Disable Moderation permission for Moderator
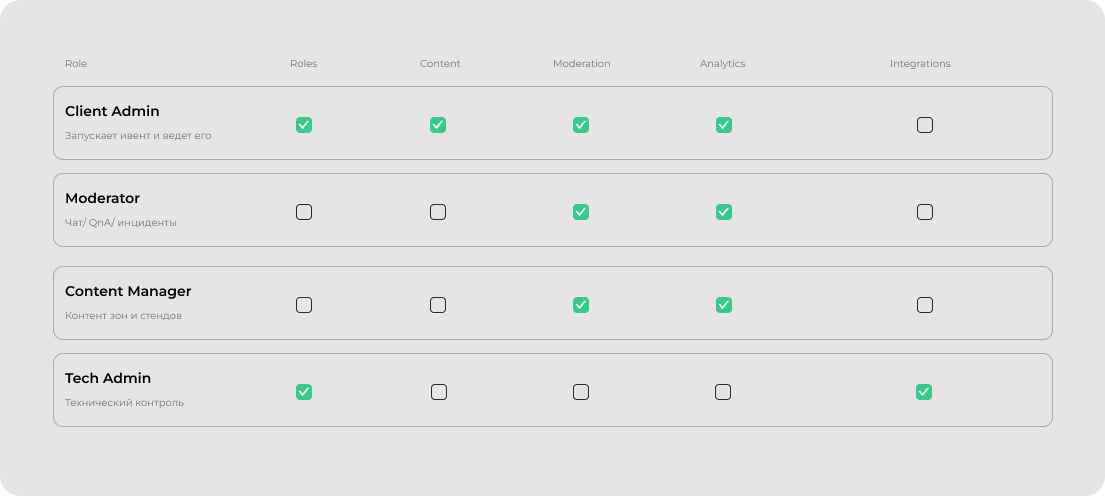Screen dimensions: 1105x496 (581, 212)
